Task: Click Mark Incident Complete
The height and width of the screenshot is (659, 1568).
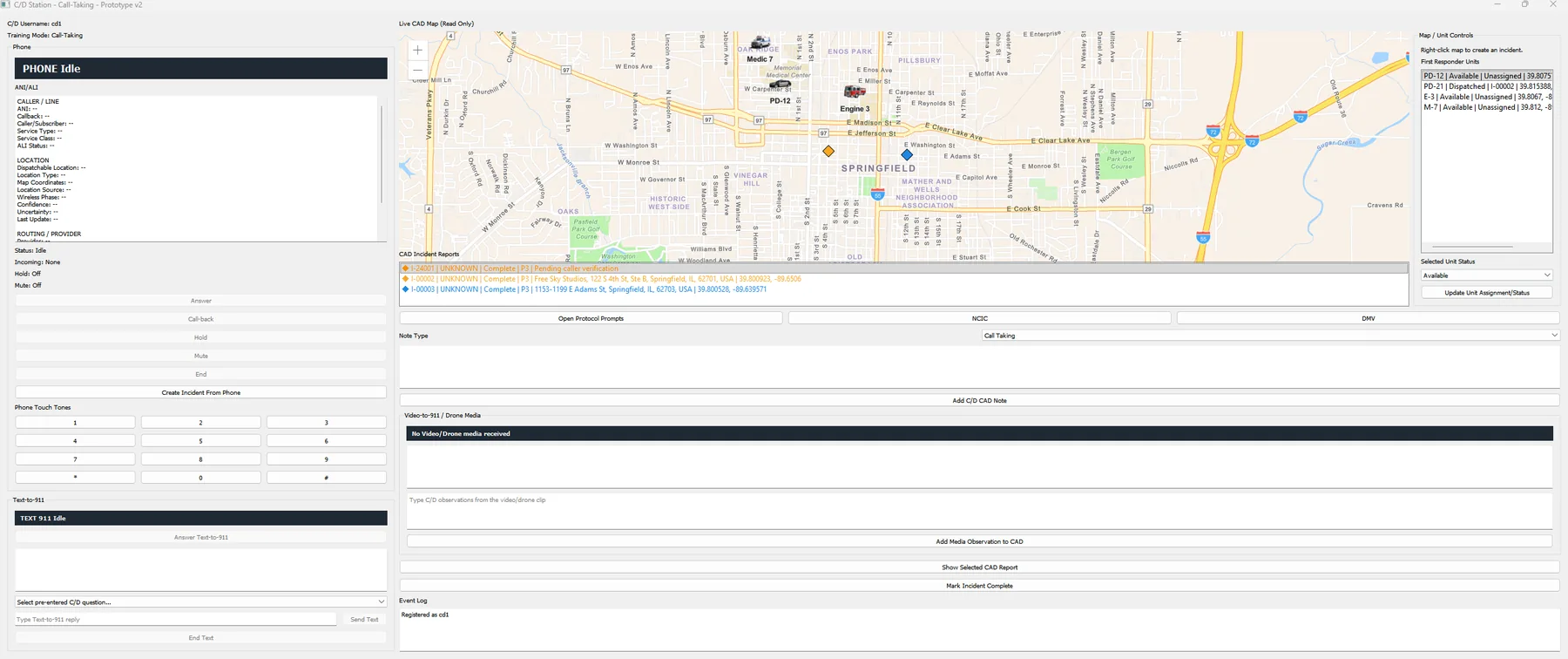Action: (979, 586)
